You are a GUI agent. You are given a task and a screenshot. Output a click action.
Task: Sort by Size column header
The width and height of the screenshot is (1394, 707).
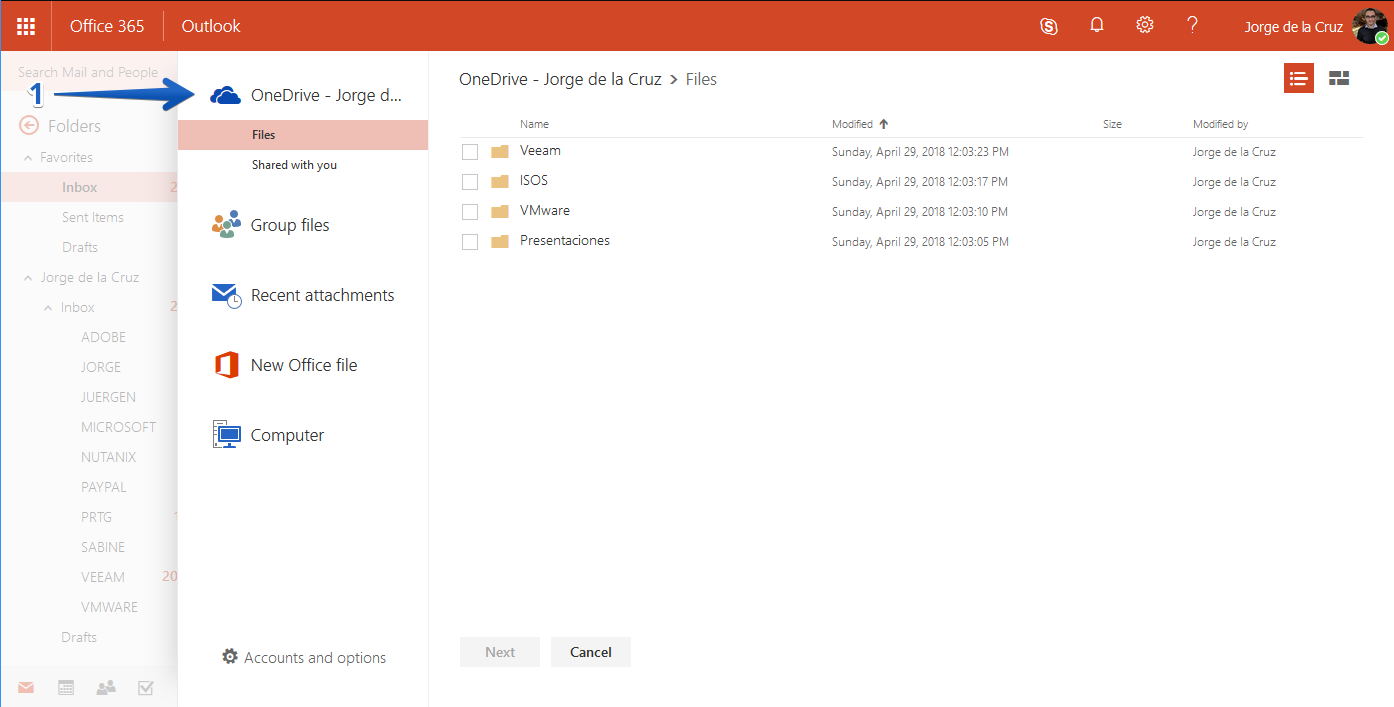[x=1112, y=124]
